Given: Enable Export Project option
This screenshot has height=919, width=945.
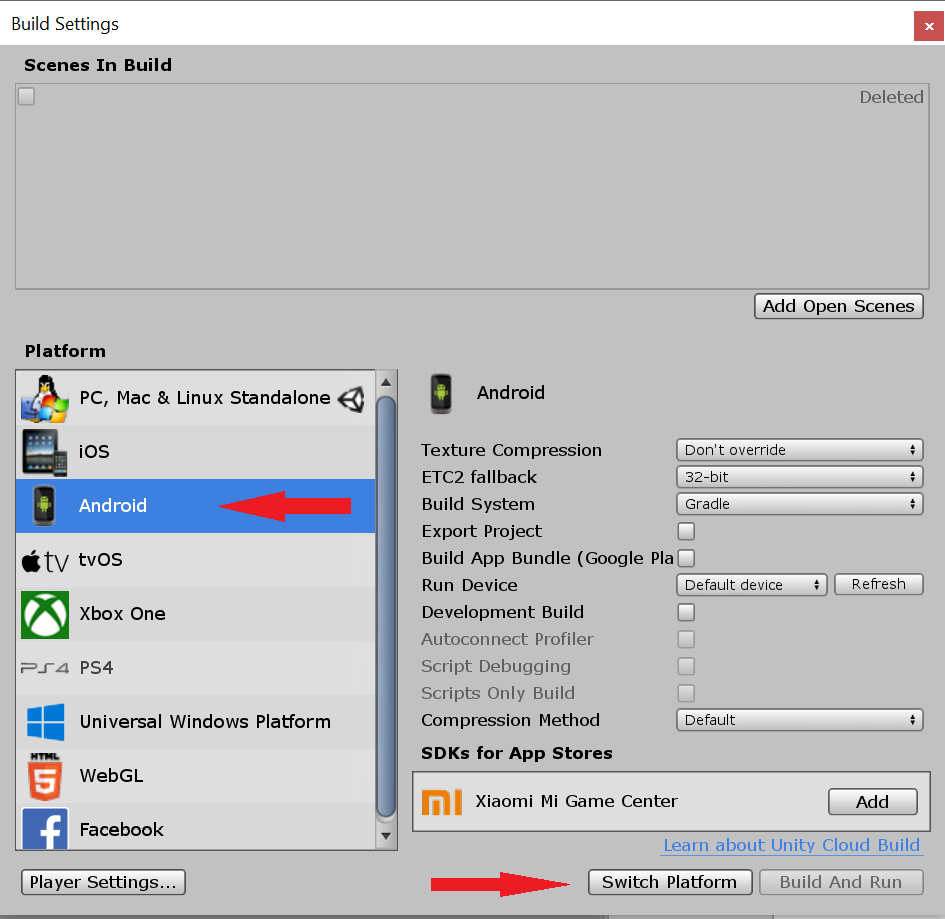Looking at the screenshot, I should point(686,531).
